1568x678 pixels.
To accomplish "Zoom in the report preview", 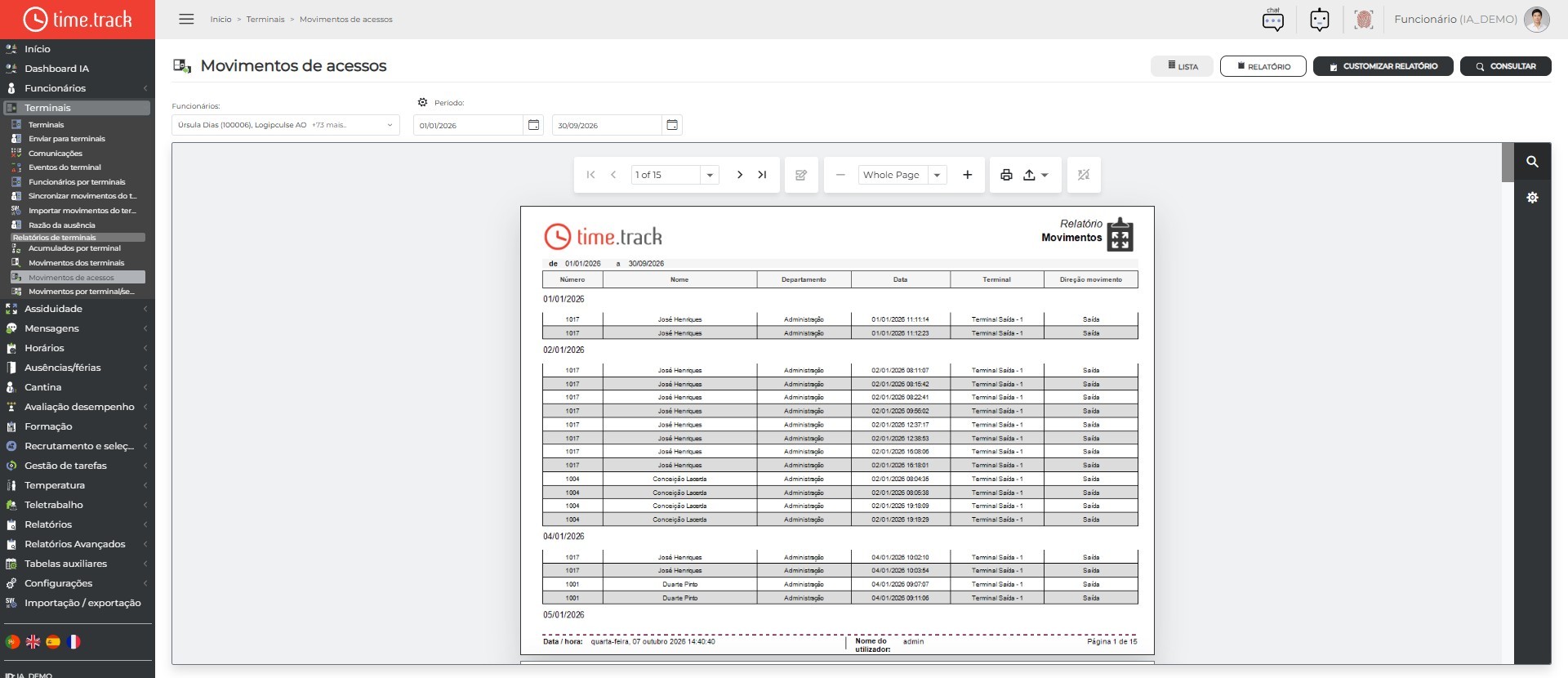I will pyautogui.click(x=968, y=175).
